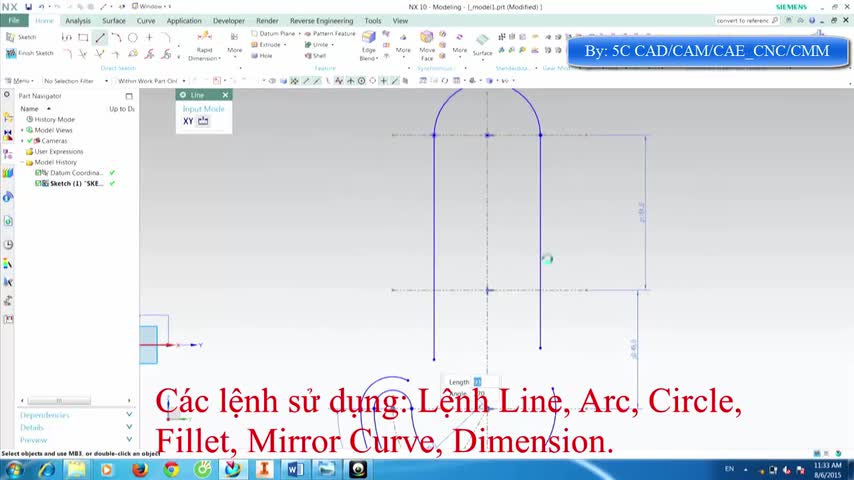Switch to the Analysis ribbon tab
The height and width of the screenshot is (480, 854).
coord(78,21)
